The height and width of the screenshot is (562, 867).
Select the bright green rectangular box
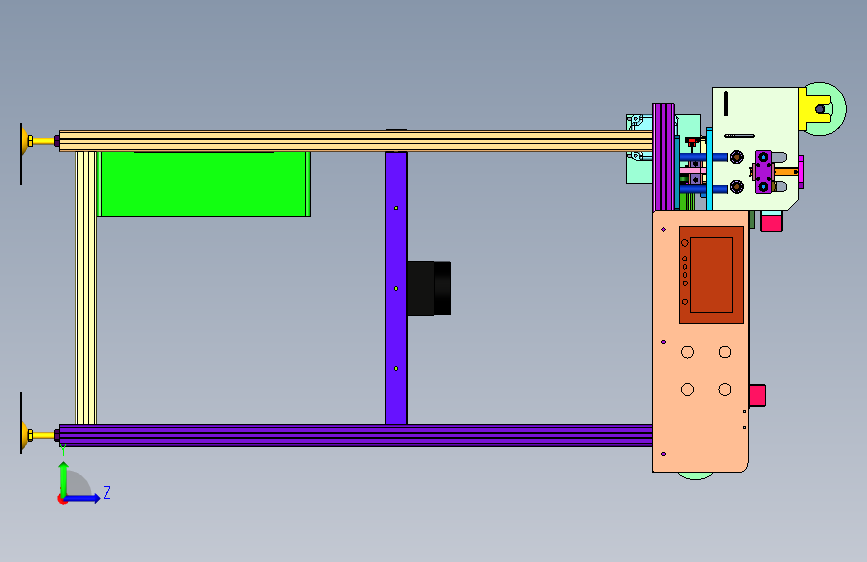[204, 184]
